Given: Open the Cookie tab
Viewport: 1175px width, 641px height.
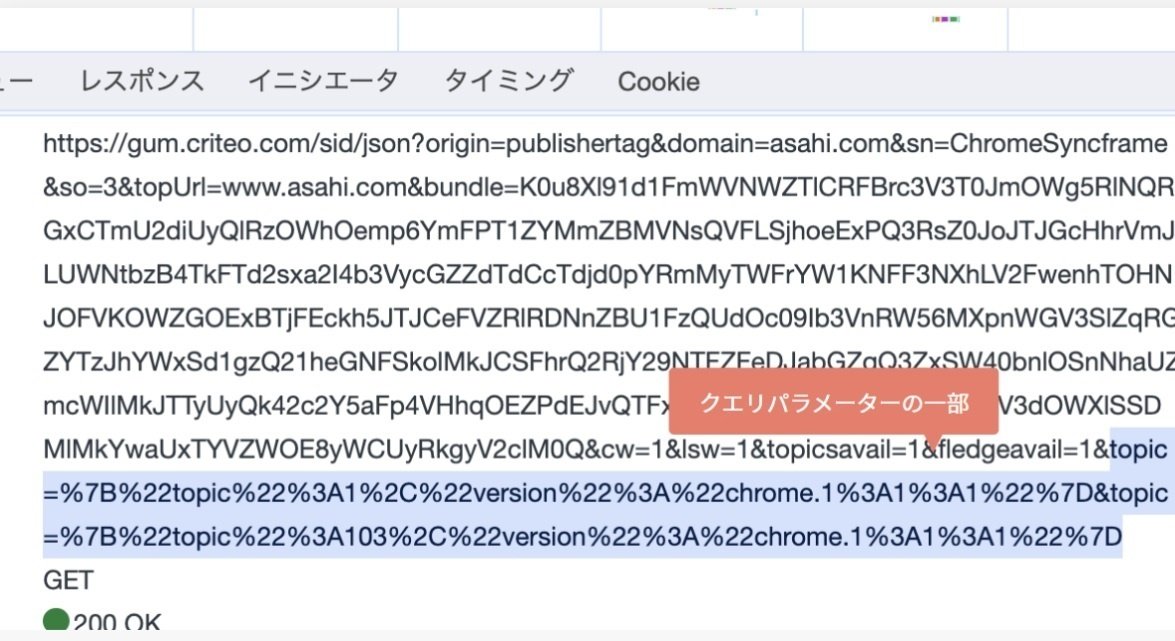Looking at the screenshot, I should point(659,81).
